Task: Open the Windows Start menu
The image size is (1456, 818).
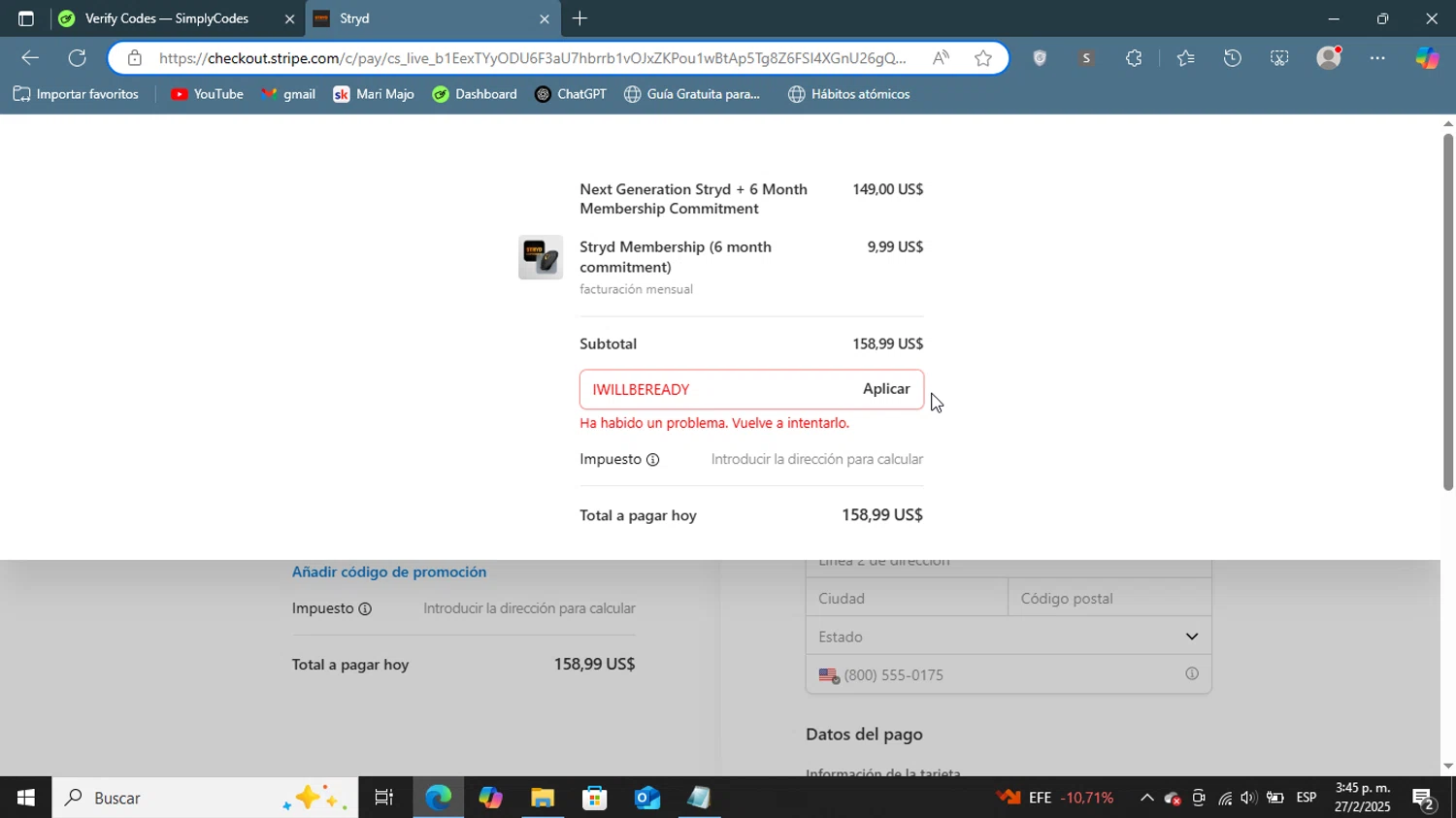Action: tap(25, 798)
